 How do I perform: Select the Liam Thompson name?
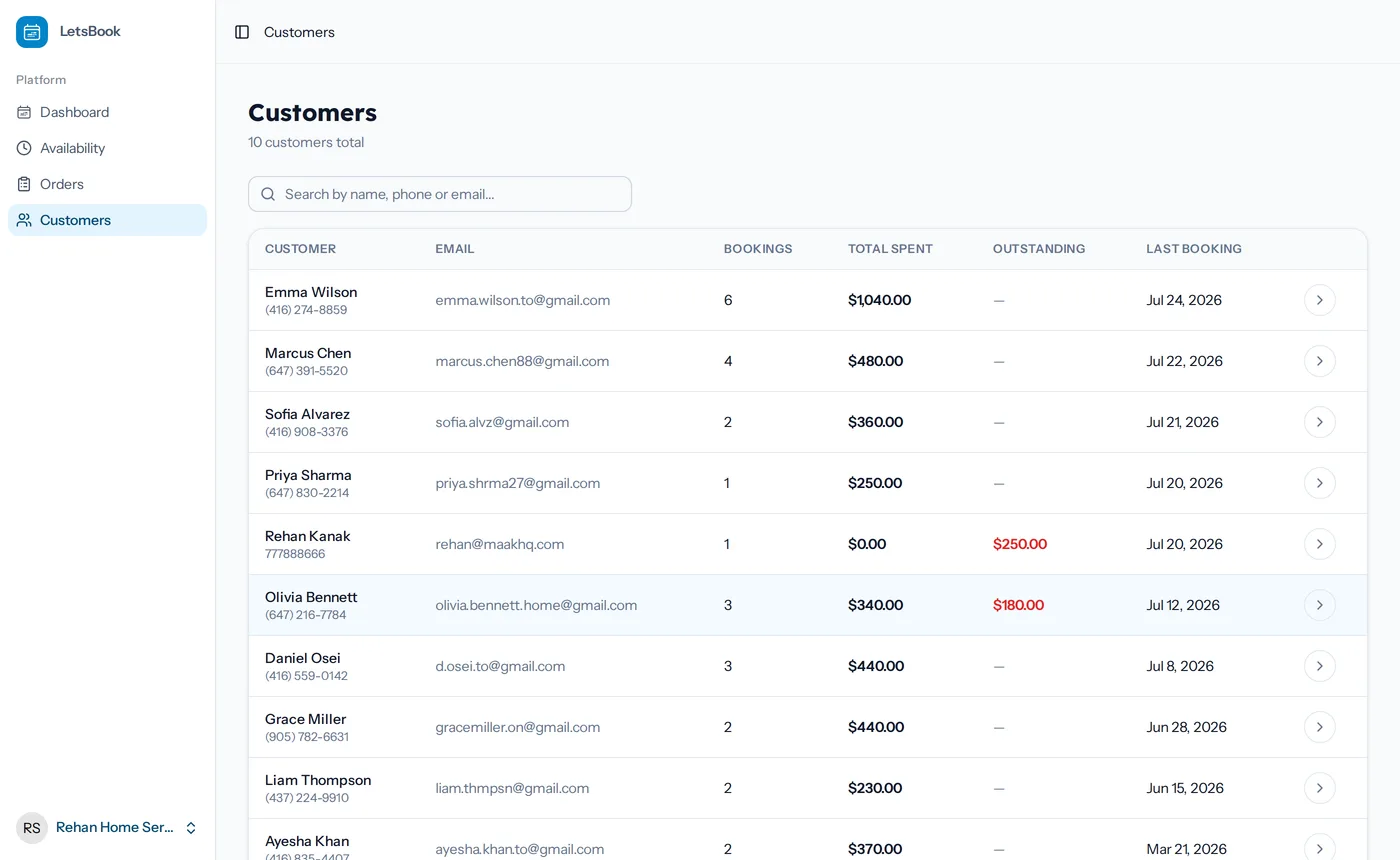click(x=318, y=780)
